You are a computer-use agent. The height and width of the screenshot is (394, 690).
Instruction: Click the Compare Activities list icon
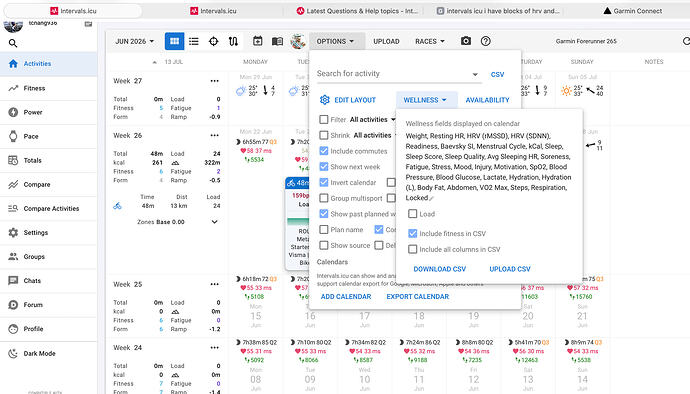(x=13, y=208)
